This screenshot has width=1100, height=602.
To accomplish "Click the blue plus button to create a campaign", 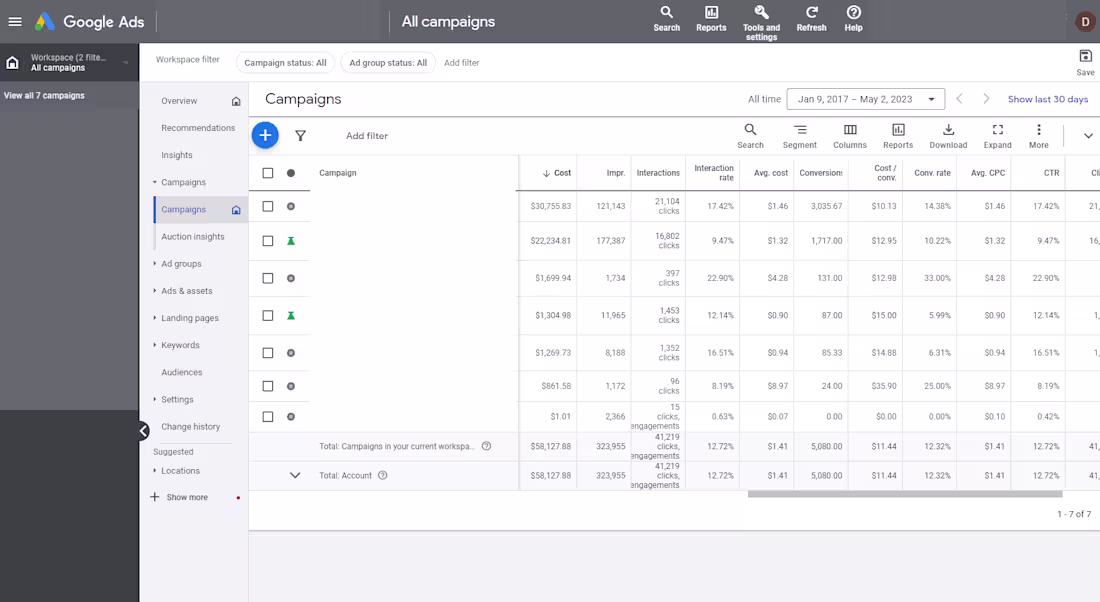I will tap(265, 134).
